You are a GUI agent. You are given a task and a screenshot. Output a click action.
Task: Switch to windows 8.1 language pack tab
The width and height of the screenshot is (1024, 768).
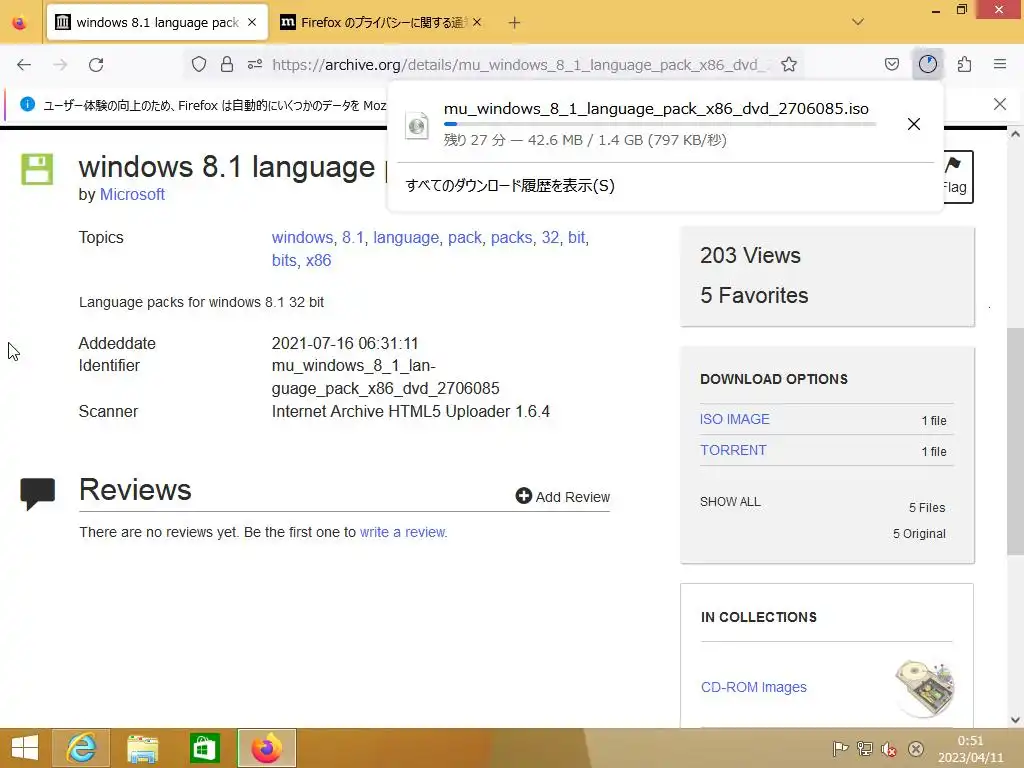pos(157,22)
